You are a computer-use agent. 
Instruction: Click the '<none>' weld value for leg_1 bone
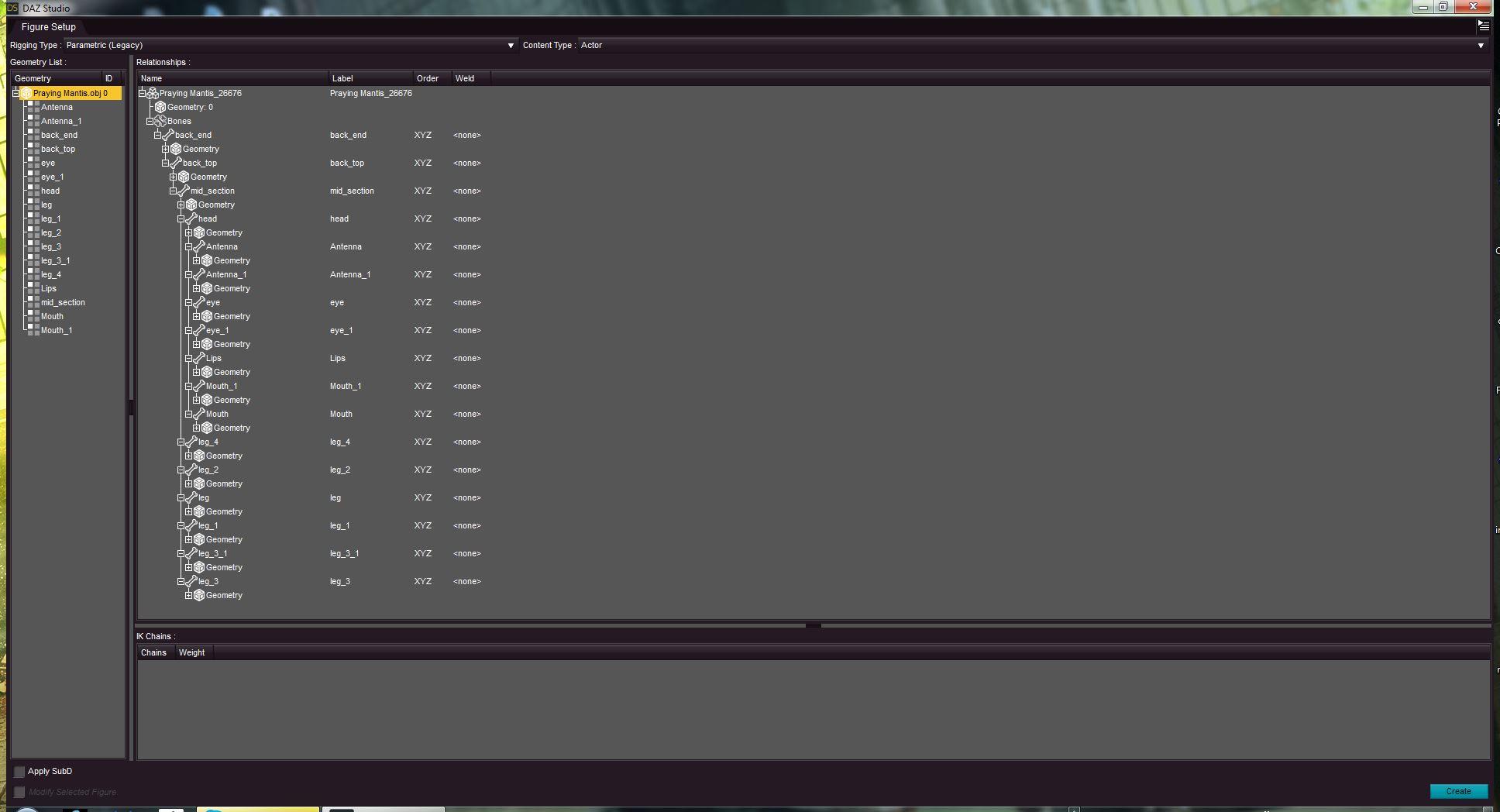coord(467,525)
